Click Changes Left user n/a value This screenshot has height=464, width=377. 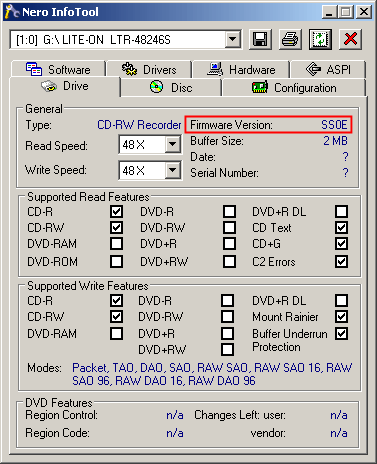point(339,415)
